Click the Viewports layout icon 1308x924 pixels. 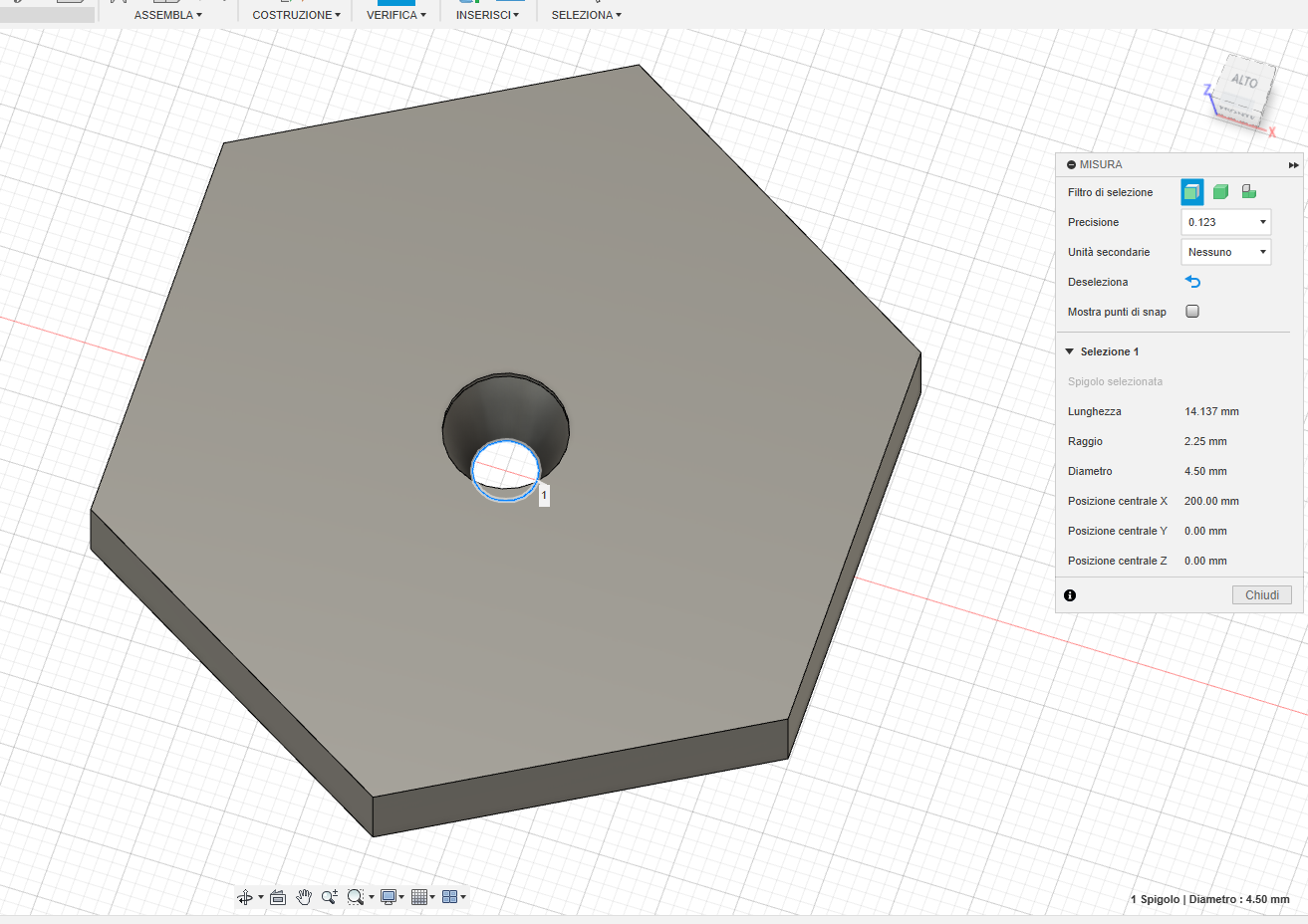pos(450,897)
